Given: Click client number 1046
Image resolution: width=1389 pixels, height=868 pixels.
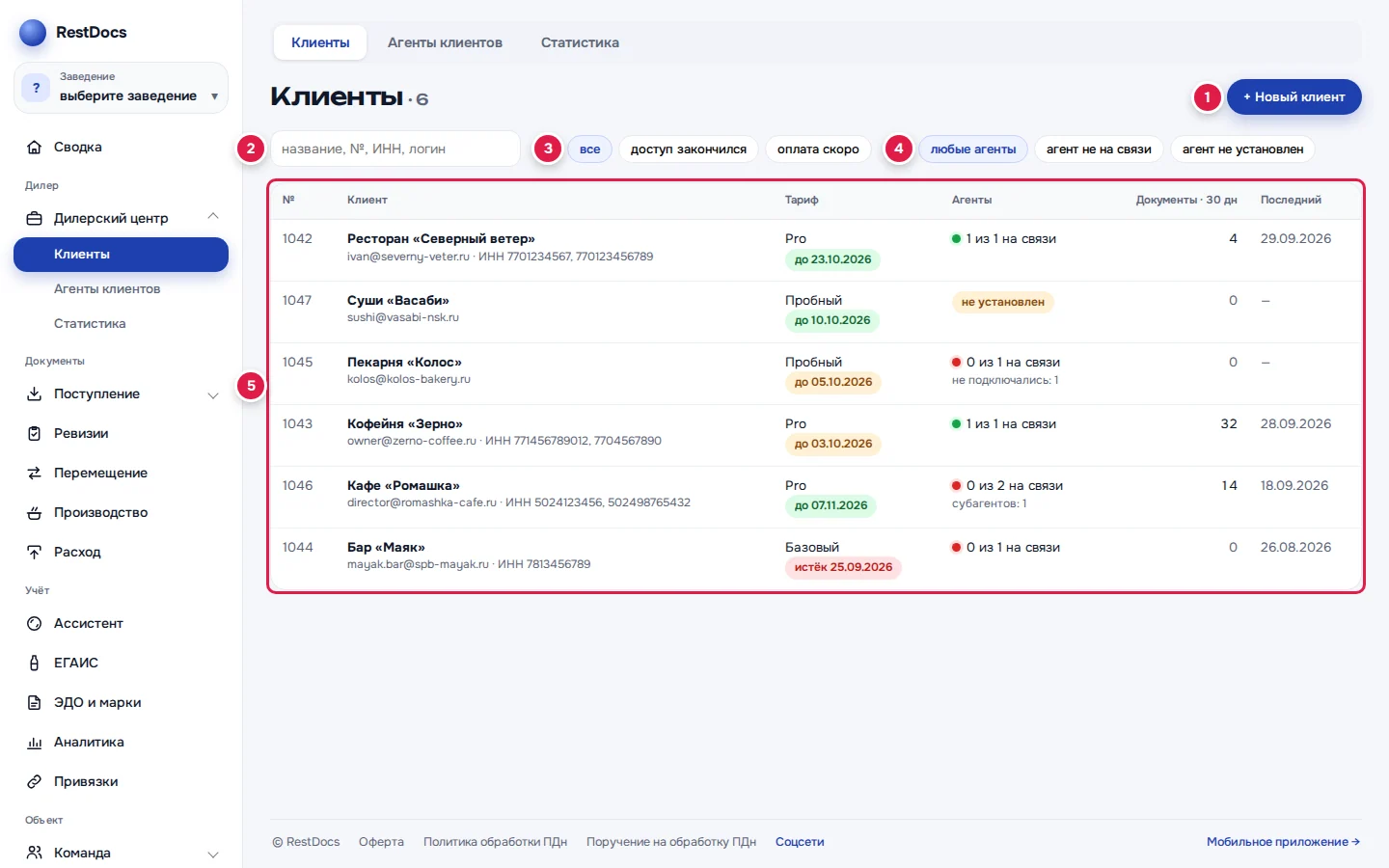Looking at the screenshot, I should point(297,486).
